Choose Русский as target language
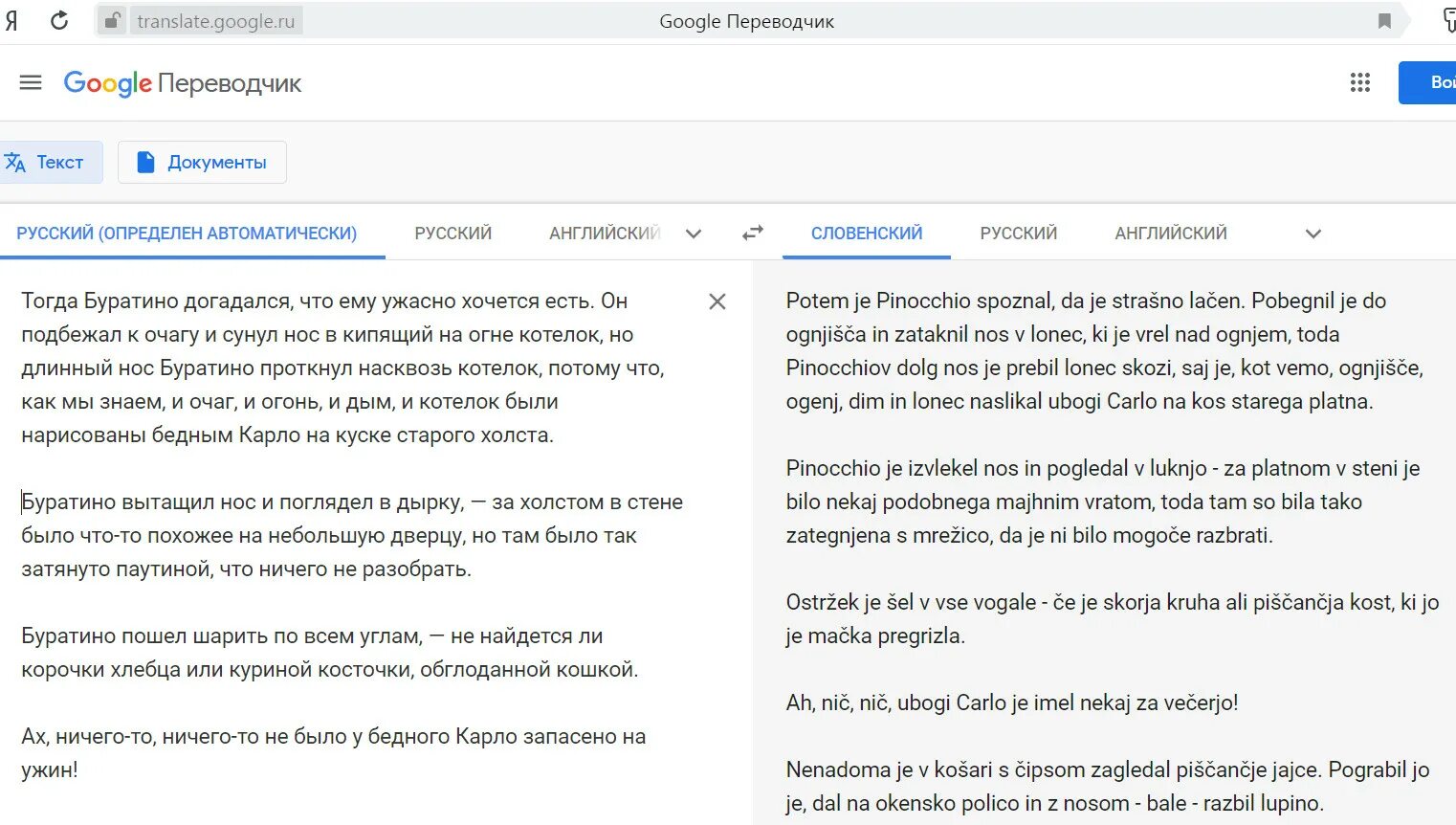 tap(1018, 233)
